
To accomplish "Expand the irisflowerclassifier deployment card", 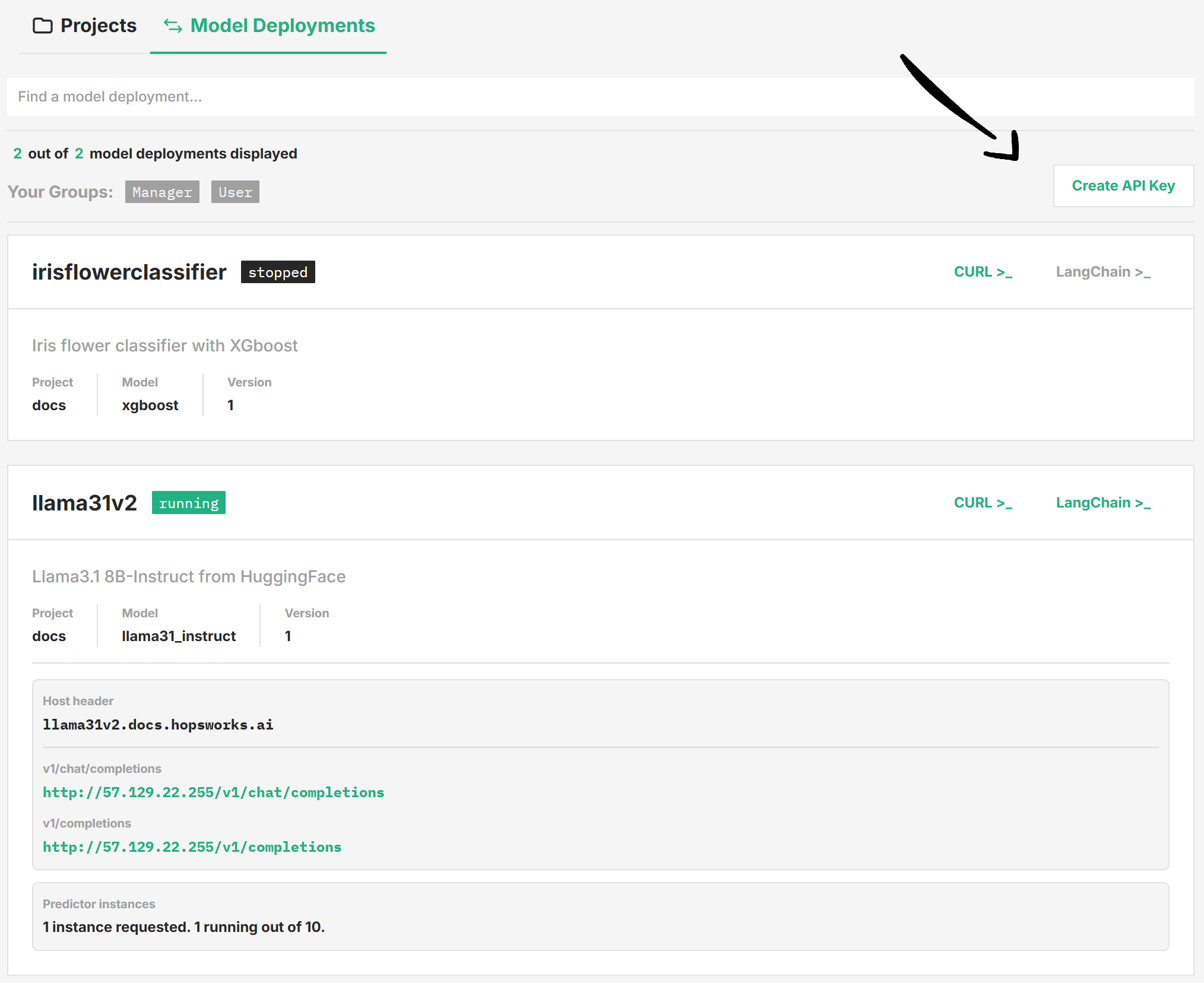I will click(x=129, y=271).
